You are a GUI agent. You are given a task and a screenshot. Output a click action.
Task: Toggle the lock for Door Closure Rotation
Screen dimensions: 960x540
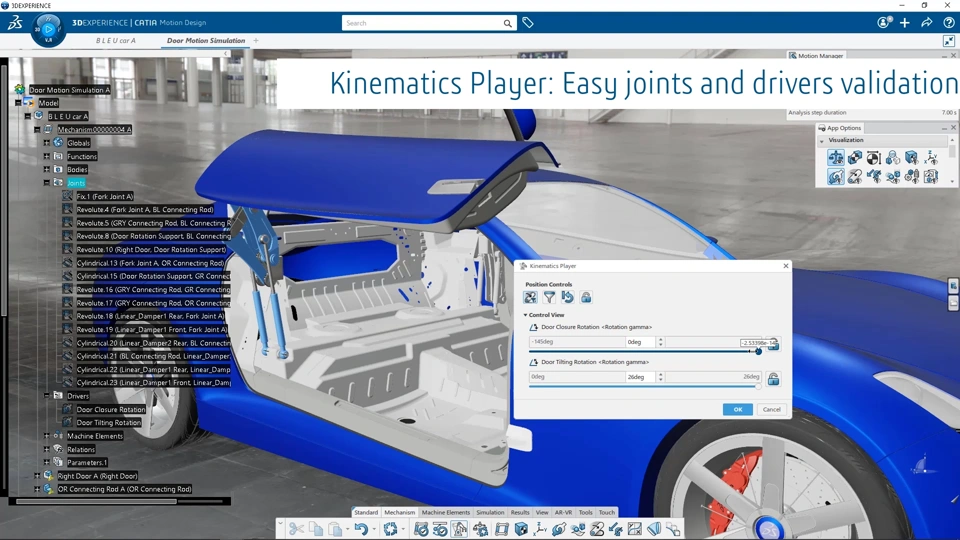[x=774, y=345]
